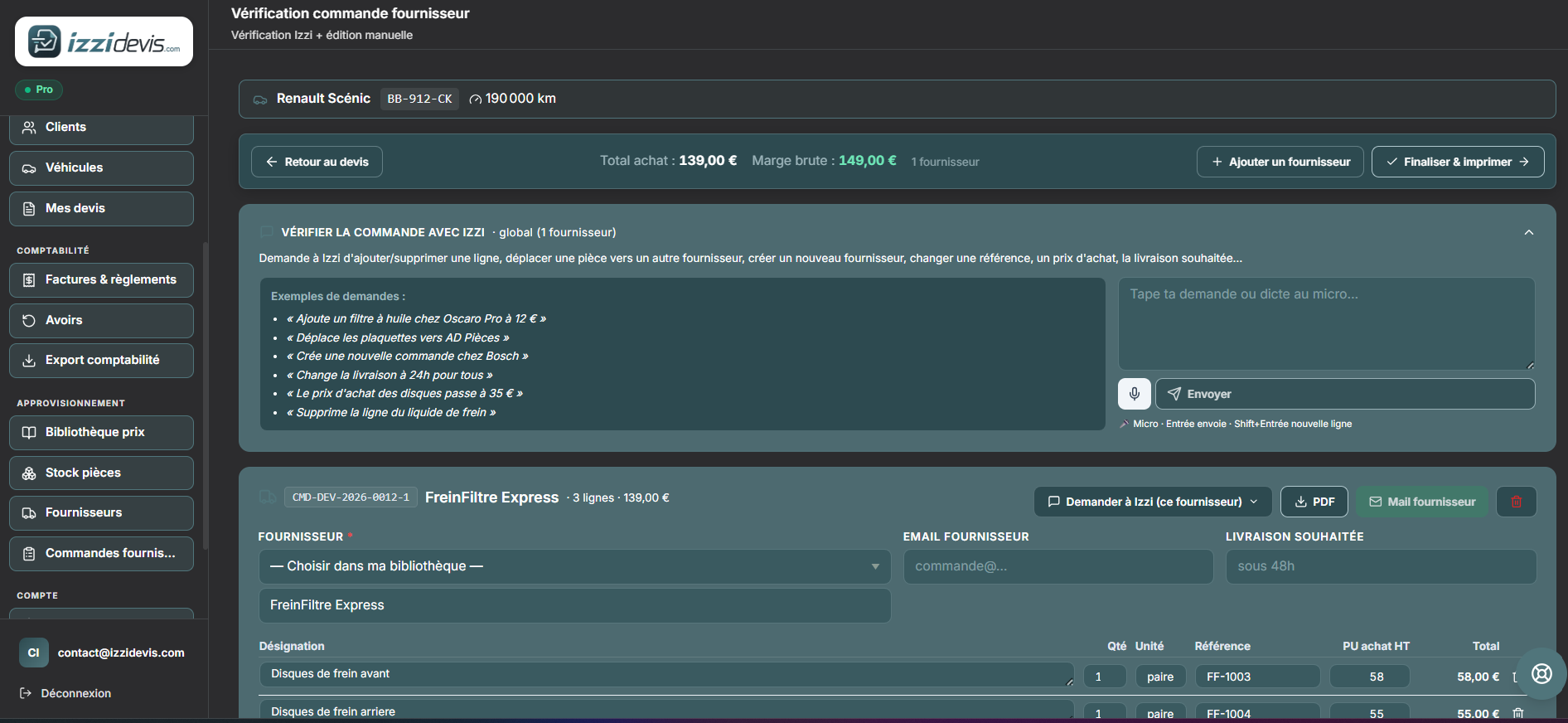Go to Véhicules section
1568x723 pixels.
point(101,168)
